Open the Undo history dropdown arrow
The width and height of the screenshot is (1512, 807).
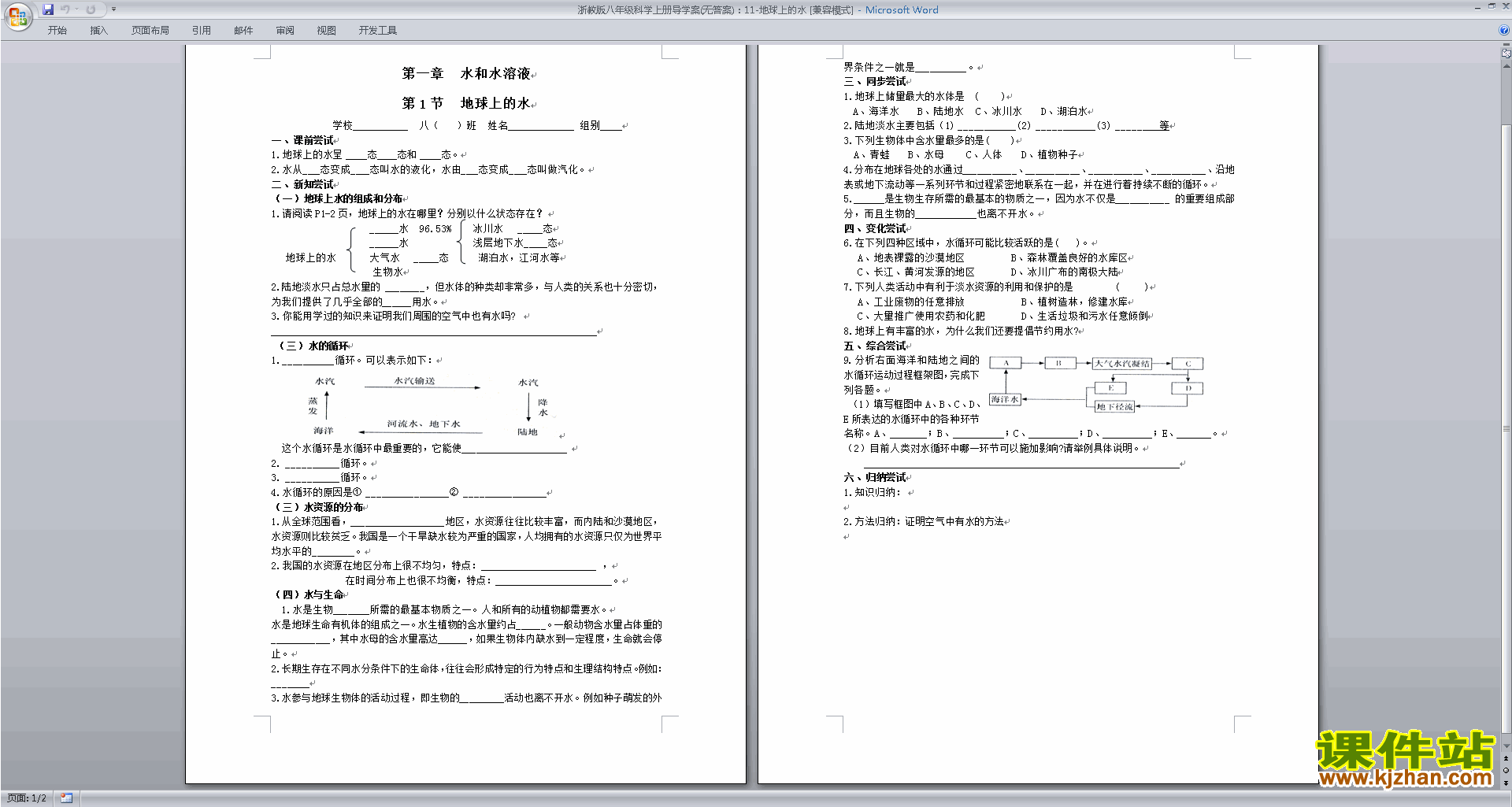(76, 9)
